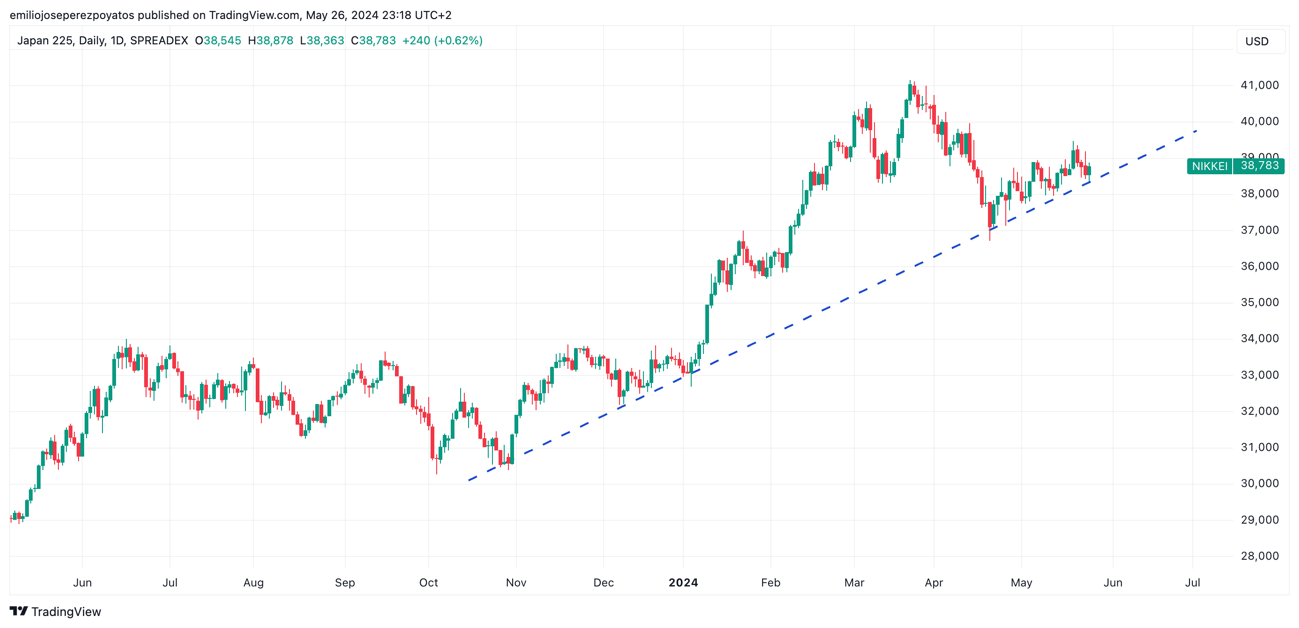Open the USD currency selector
Screen dimensions: 1299x628
tap(1256, 41)
